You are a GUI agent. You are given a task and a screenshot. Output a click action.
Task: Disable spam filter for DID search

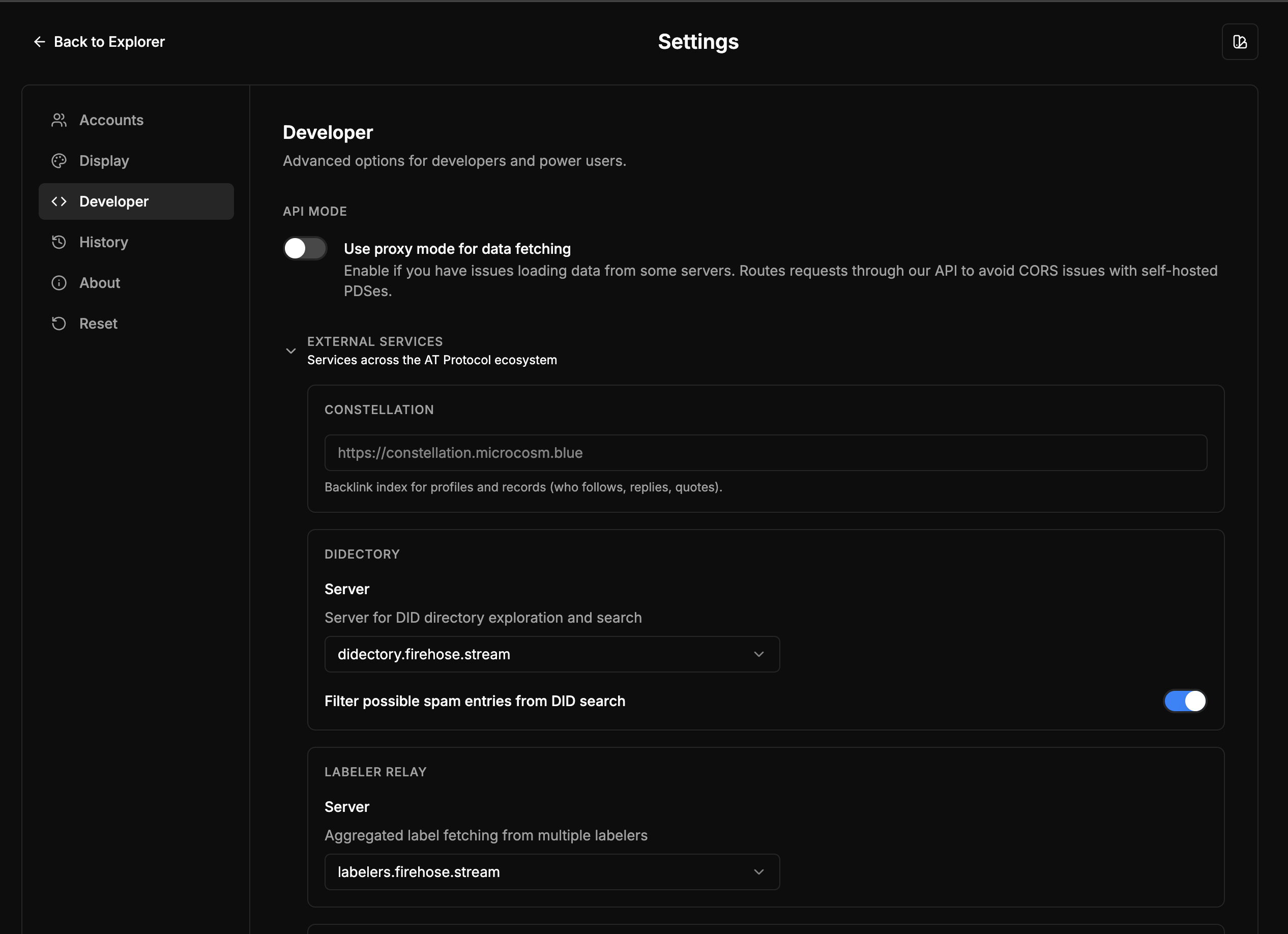[1184, 701]
